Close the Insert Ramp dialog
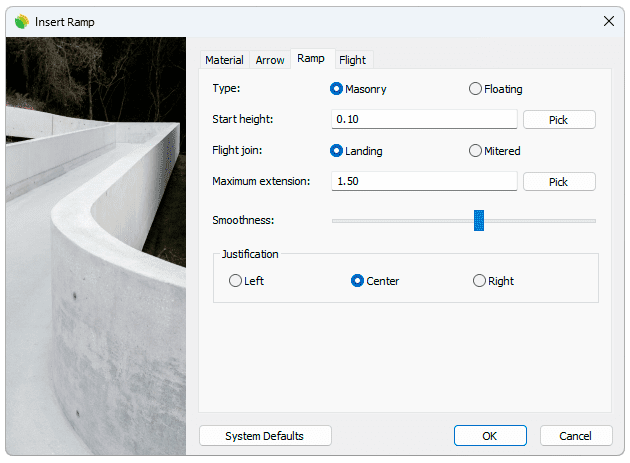This screenshot has width=630, height=463. (x=608, y=20)
